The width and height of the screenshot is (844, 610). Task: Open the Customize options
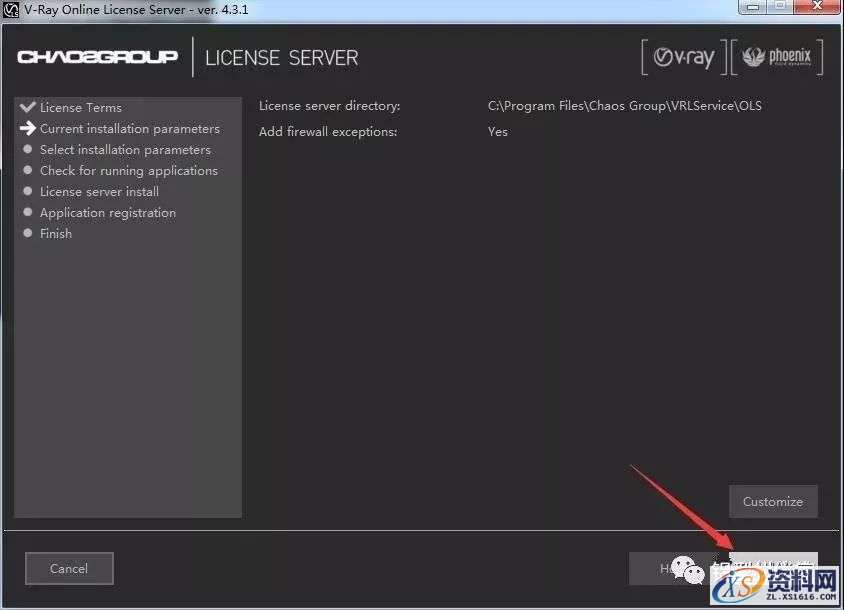773,501
